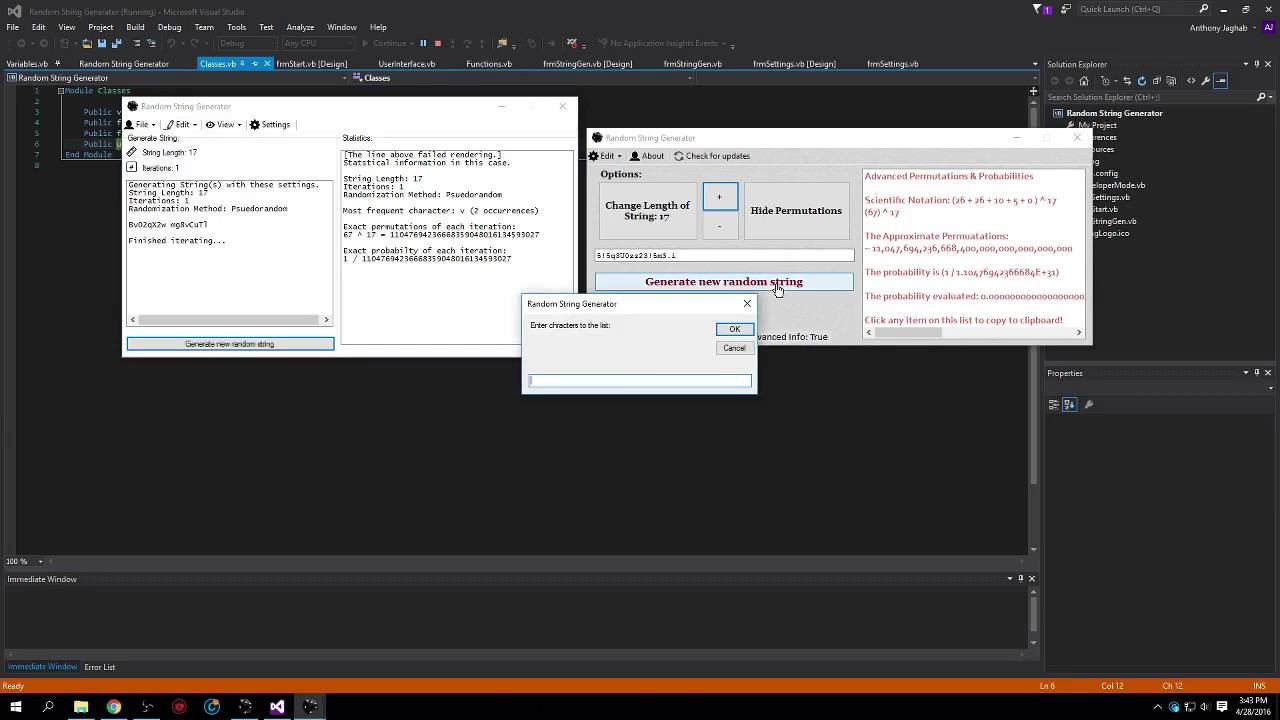Open the Edit dropdown in left generator window

pos(181,125)
